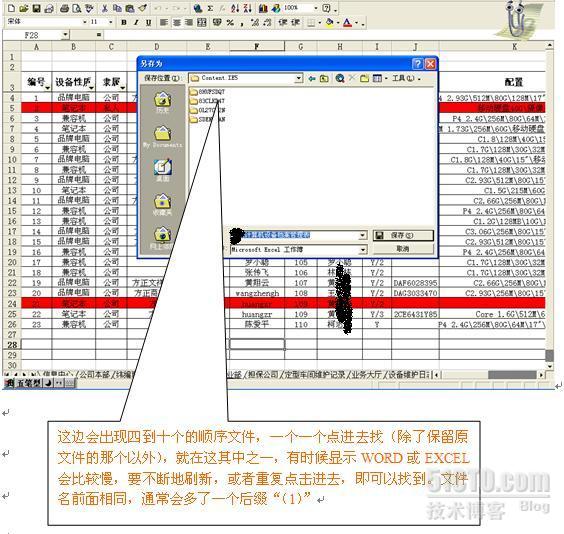
Task: Select column header K
Action: click(514, 46)
